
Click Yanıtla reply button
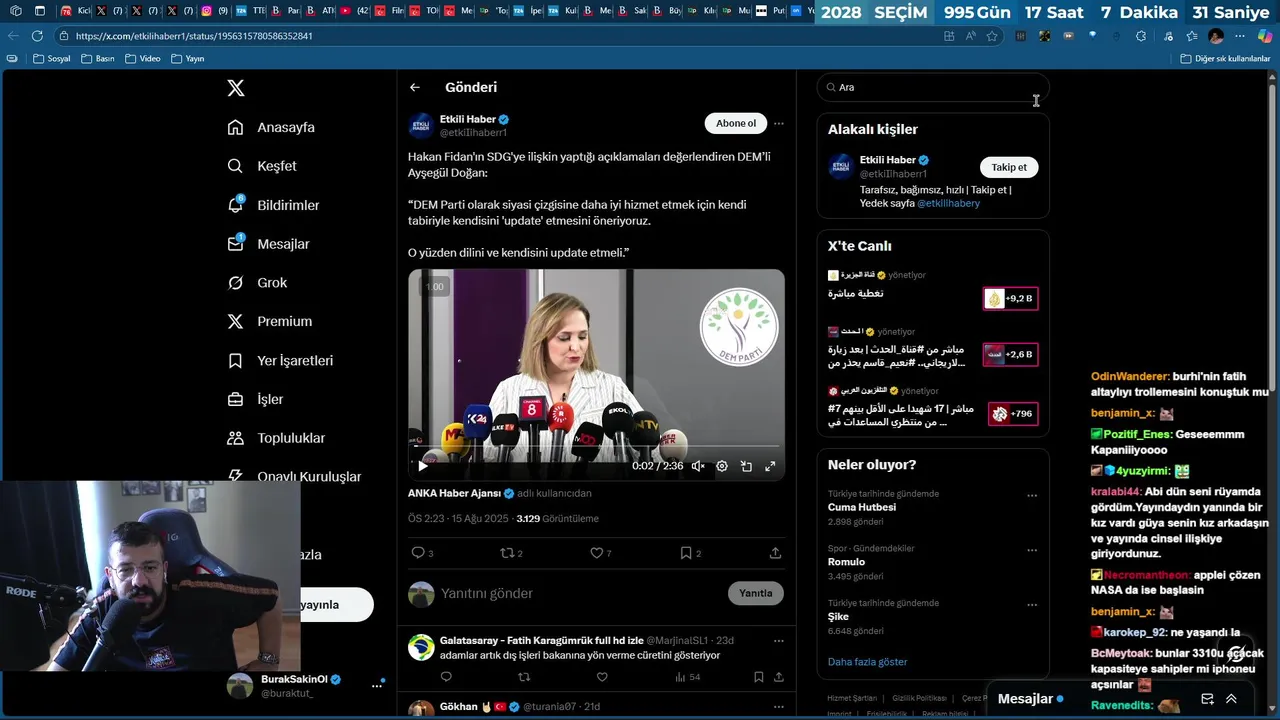(x=755, y=593)
